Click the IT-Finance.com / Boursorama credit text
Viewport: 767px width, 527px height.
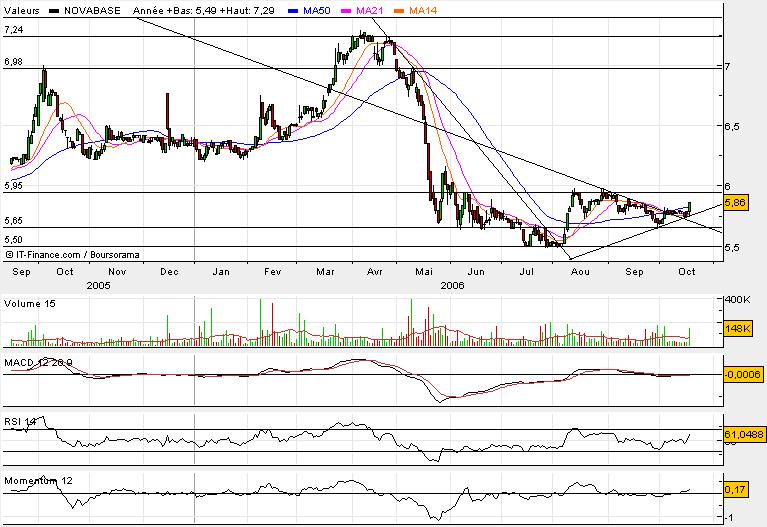click(72, 254)
